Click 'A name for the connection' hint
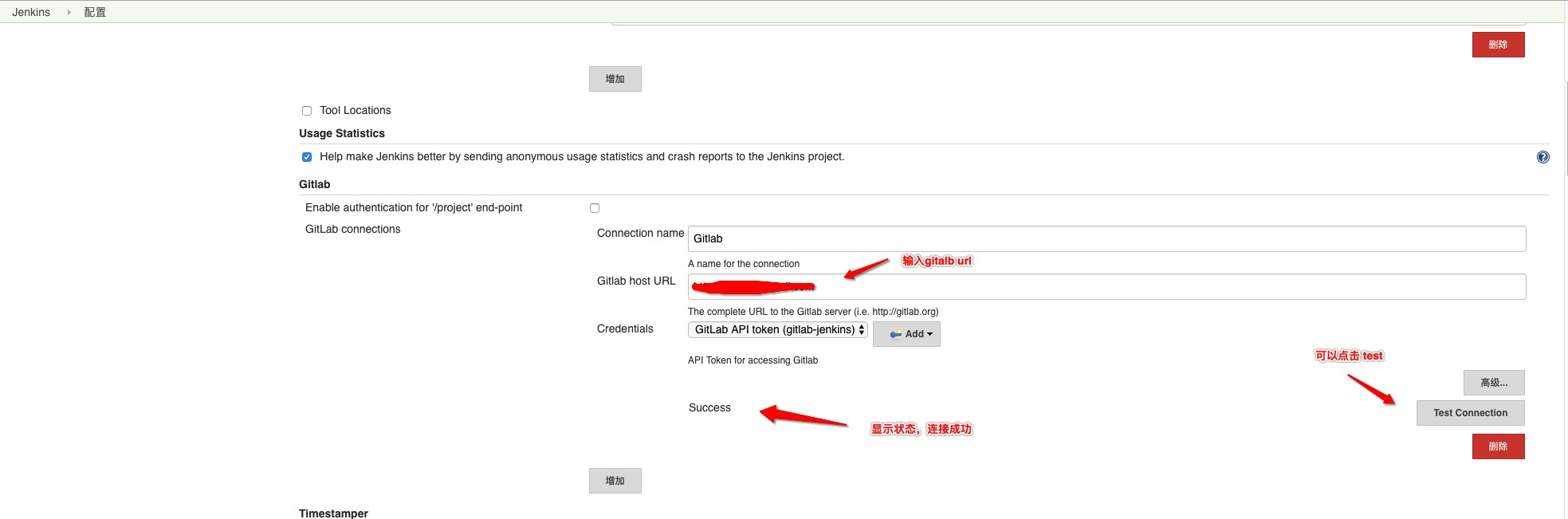 [743, 264]
